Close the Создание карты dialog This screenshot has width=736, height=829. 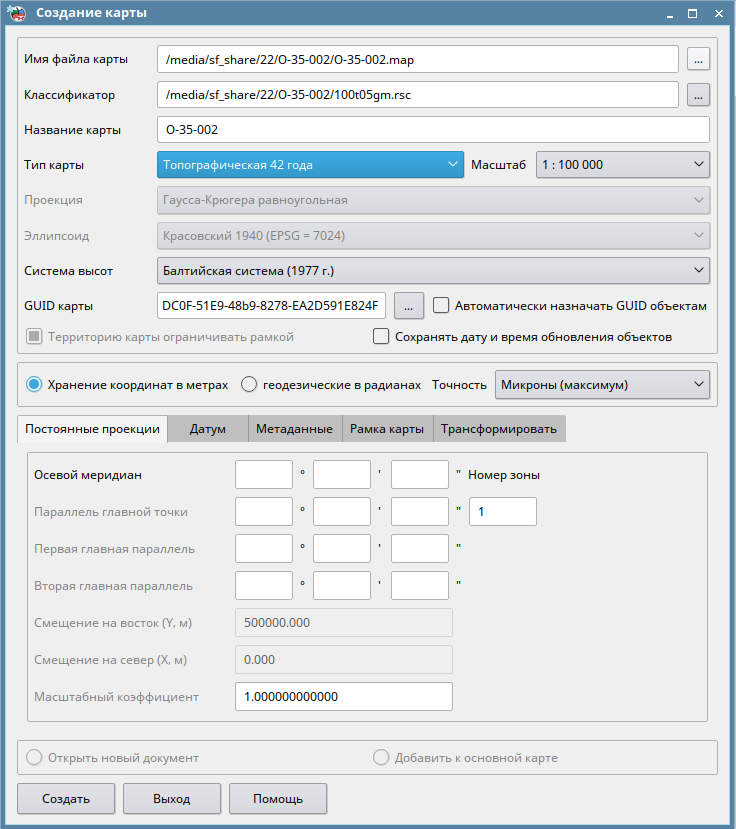716,13
